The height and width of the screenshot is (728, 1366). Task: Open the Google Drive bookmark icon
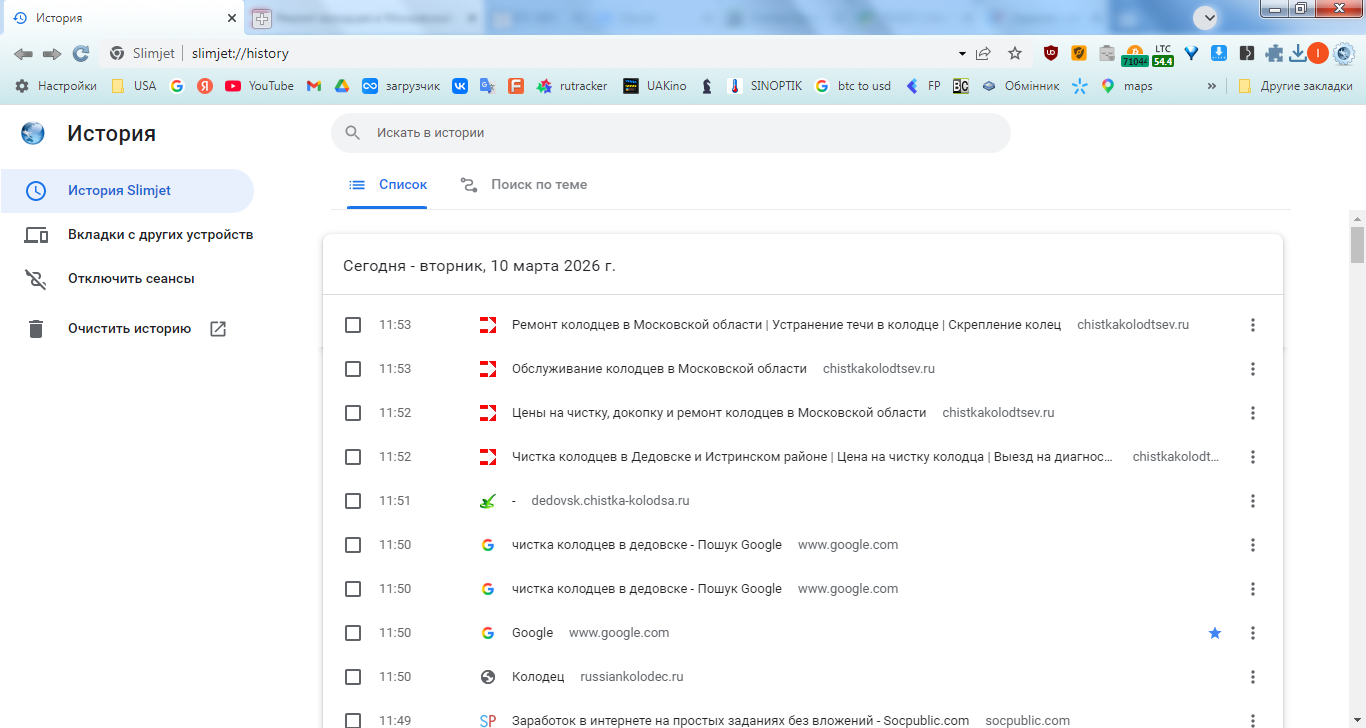point(341,86)
